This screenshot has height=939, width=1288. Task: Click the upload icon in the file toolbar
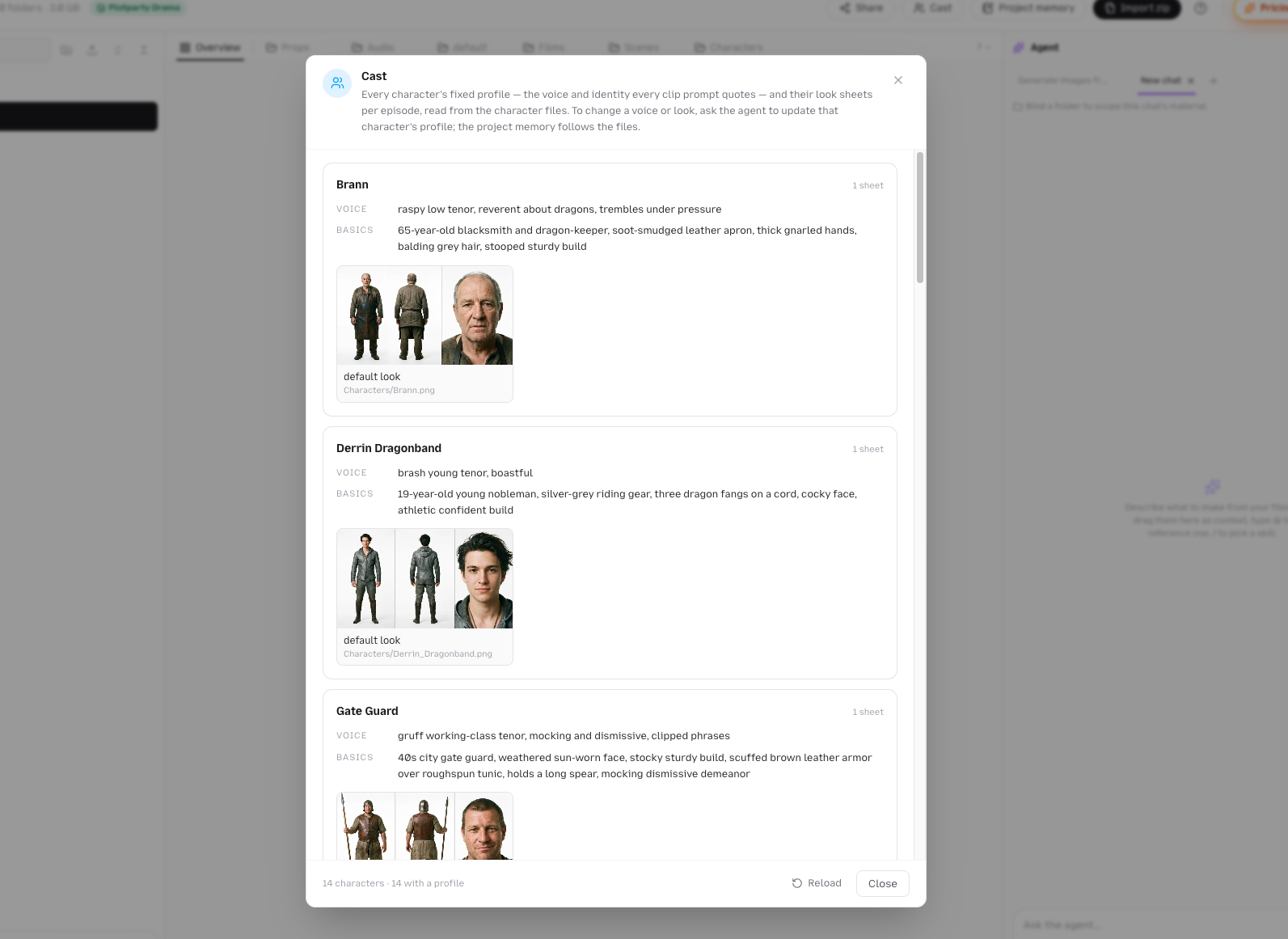92,50
